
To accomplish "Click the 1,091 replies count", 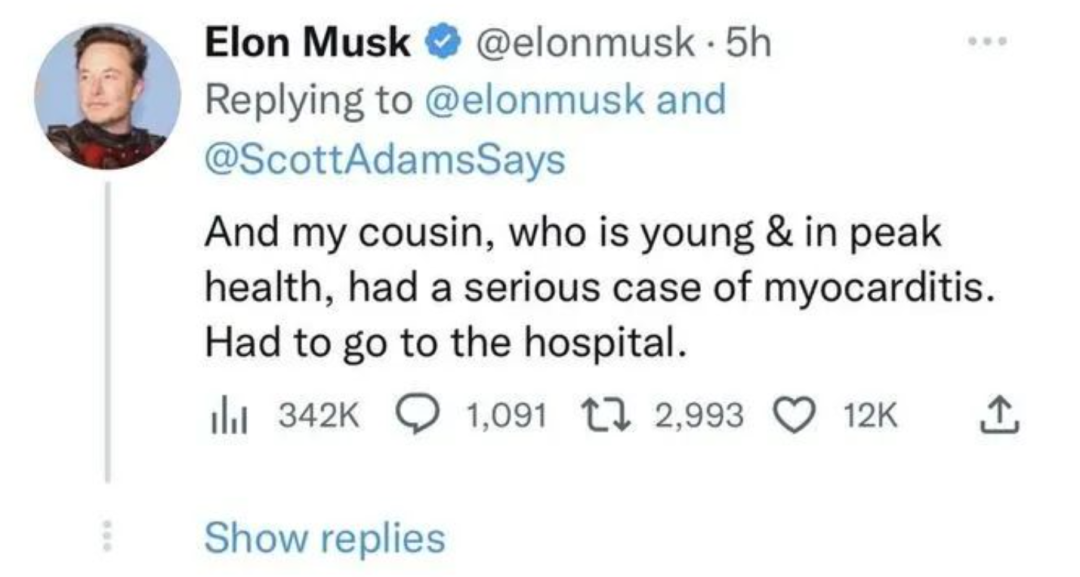I will 507,413.
